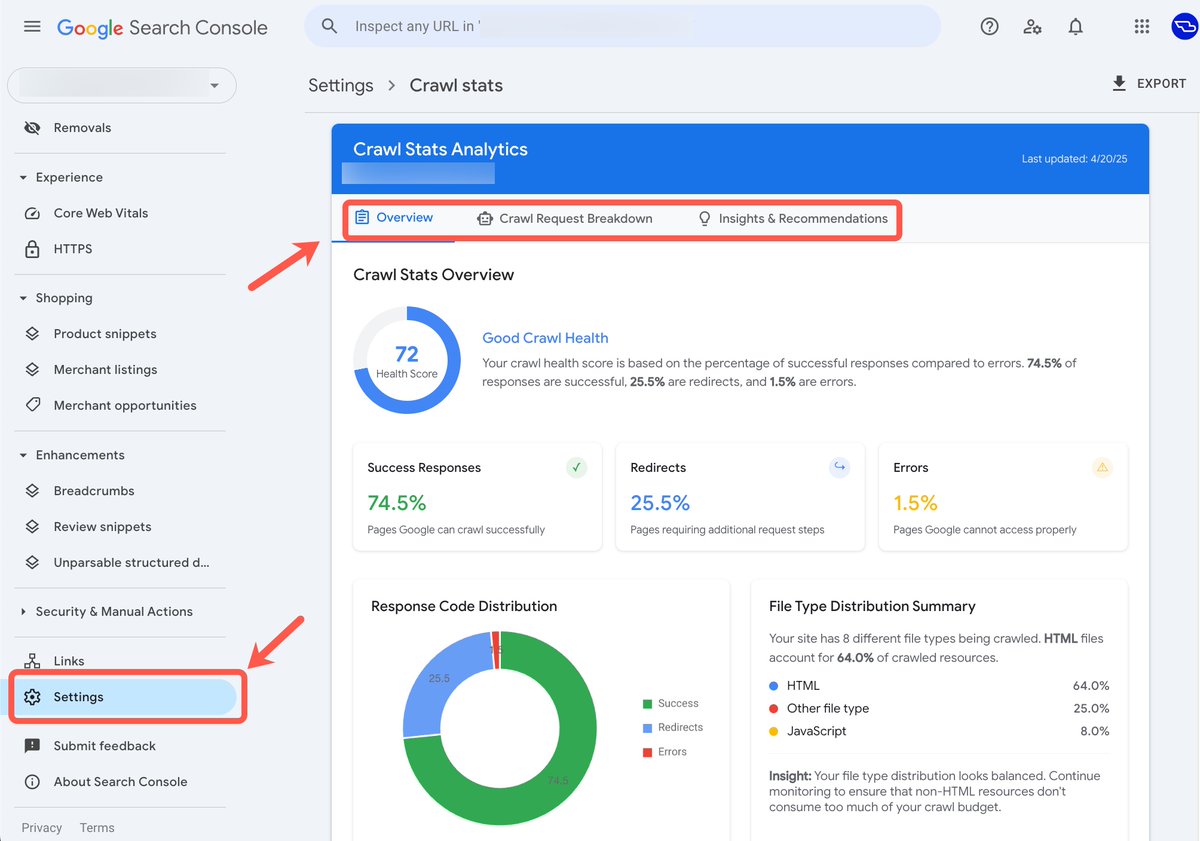Click the Errors warning triangle icon
Viewport: 1200px width, 841px height.
(1102, 467)
